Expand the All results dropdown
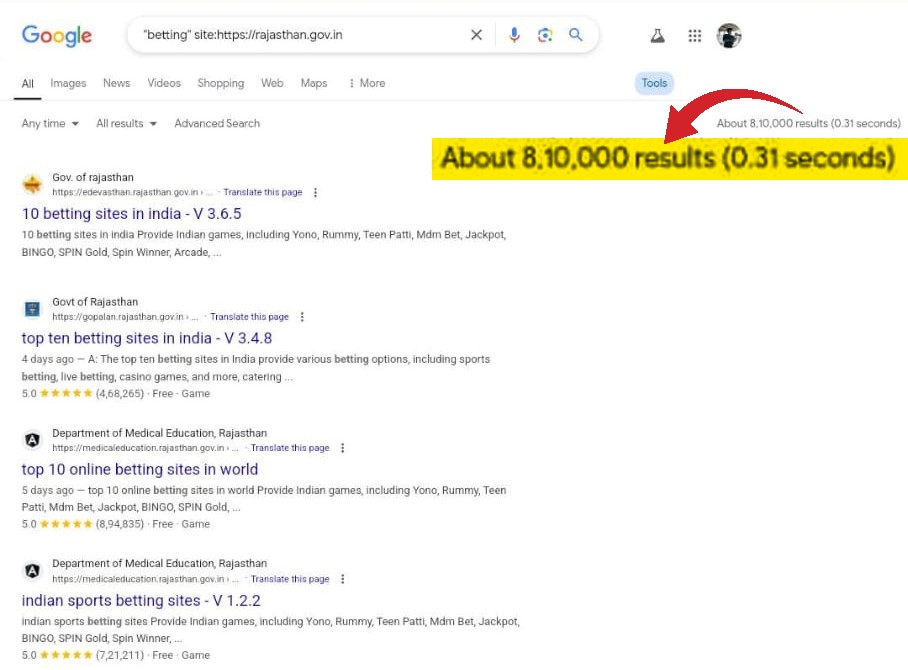908x670 pixels. pos(126,124)
